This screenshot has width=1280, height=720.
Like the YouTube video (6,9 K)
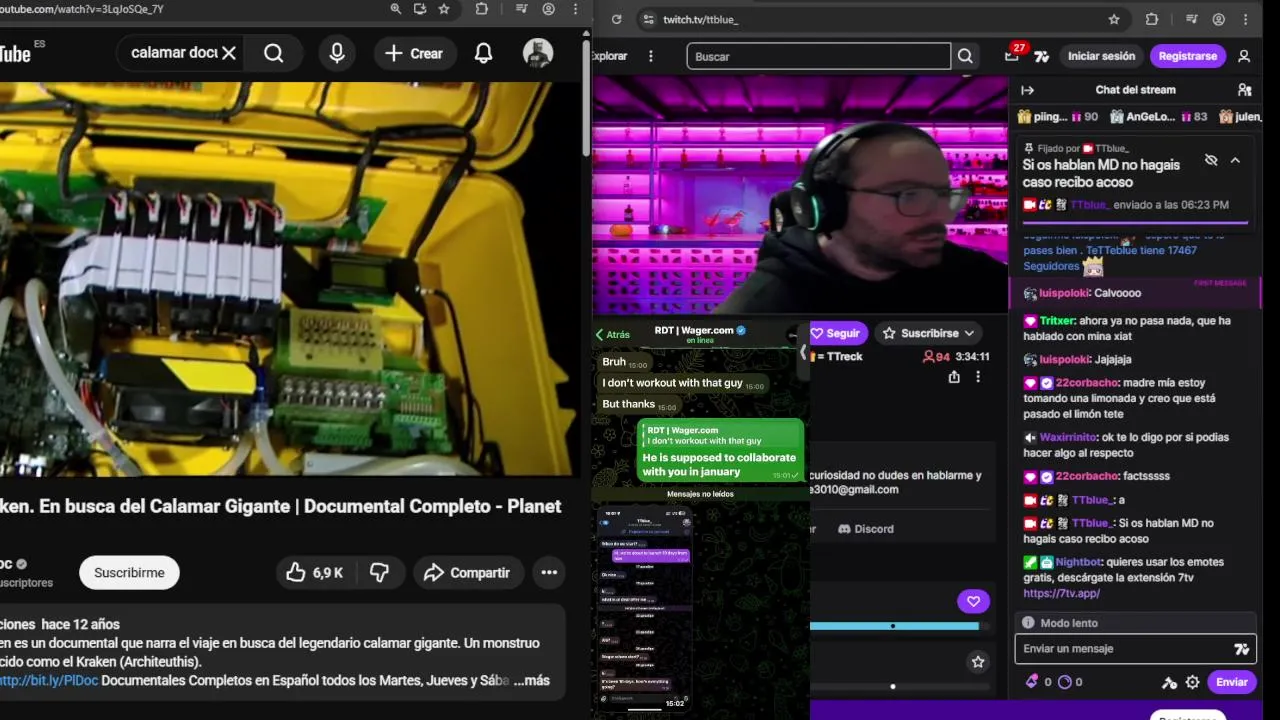314,572
